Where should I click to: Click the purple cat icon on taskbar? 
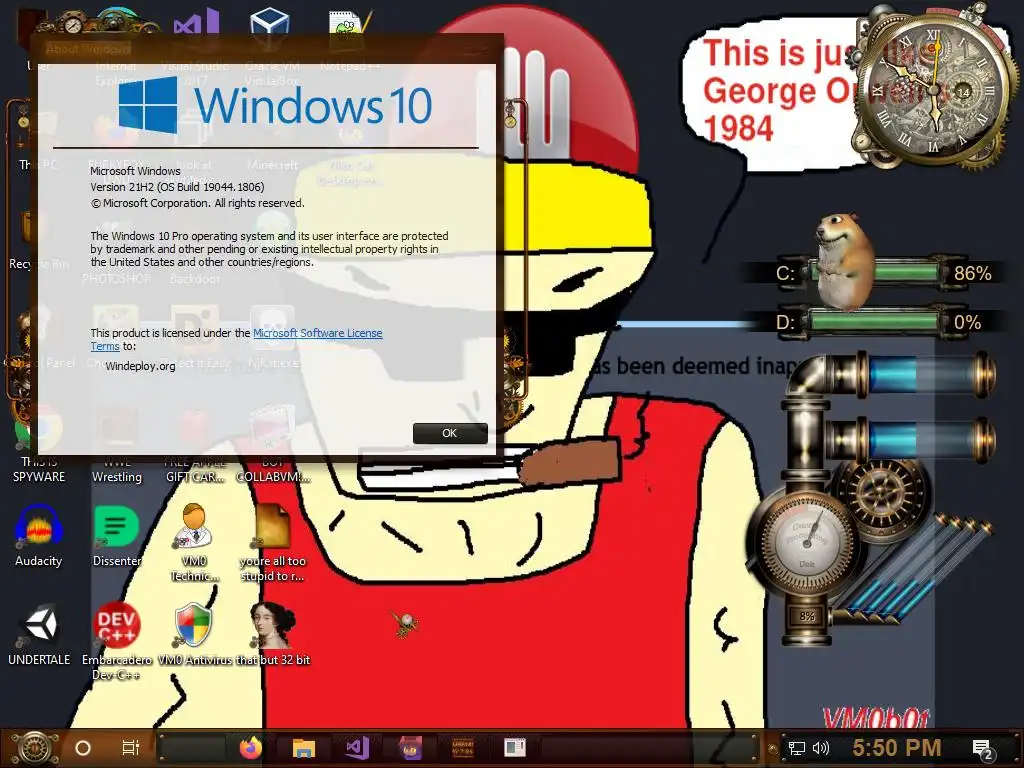[x=411, y=748]
